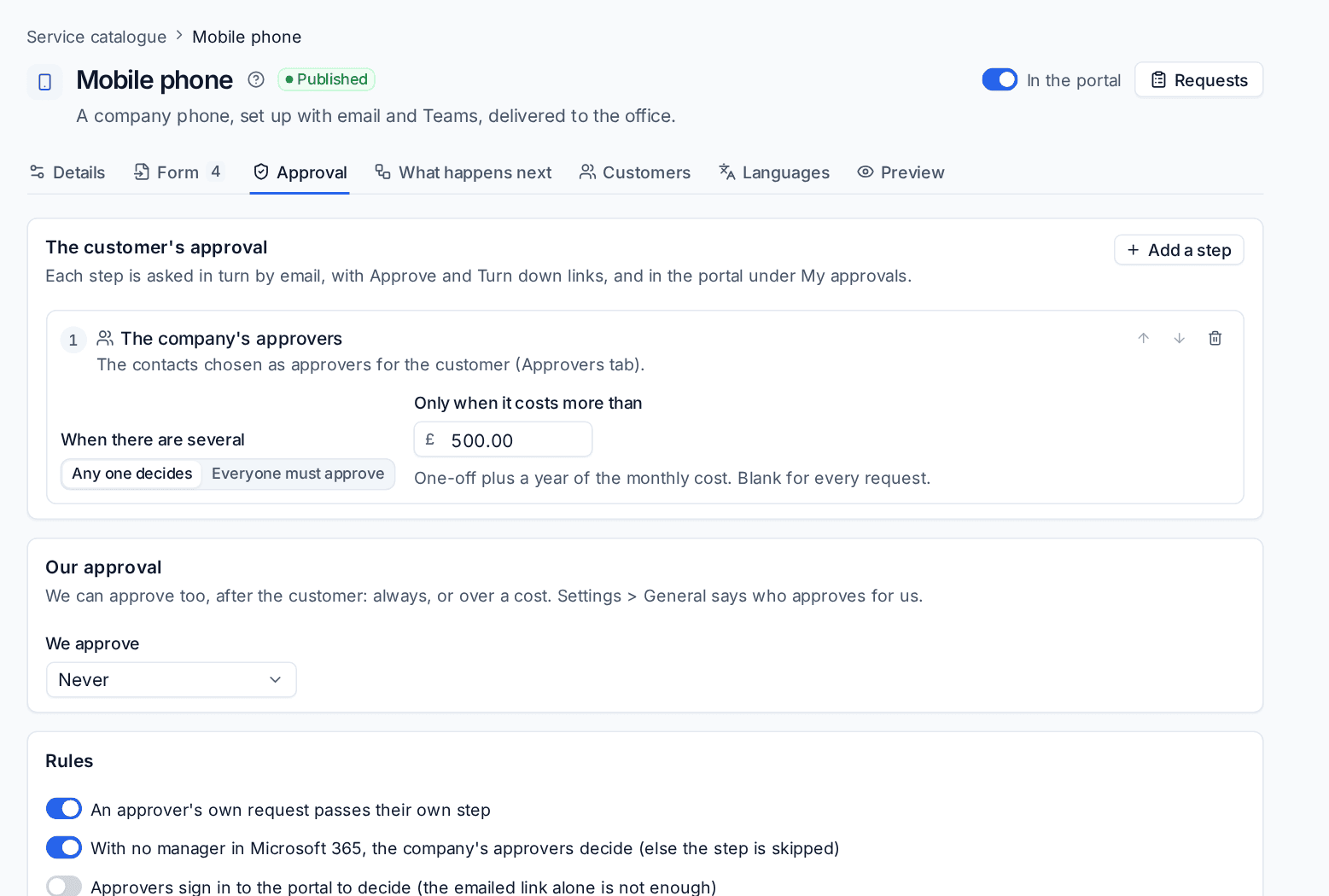Click the Form tab count badge 4
This screenshot has width=1329, height=896.
tap(216, 172)
